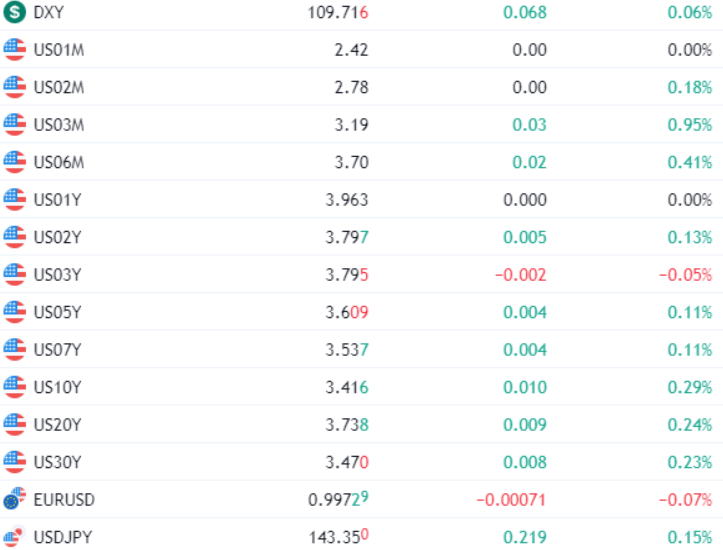The height and width of the screenshot is (550, 723).
Task: Click the US flag icon beside US20Y
Action: pos(14,425)
